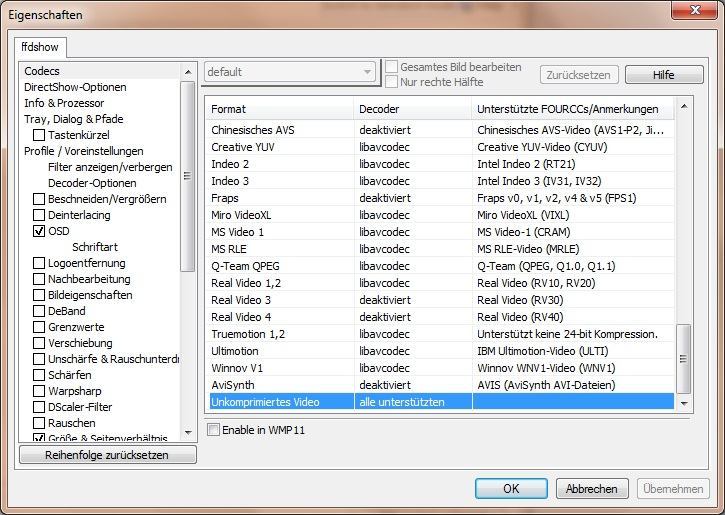Click the Abbrechen button

click(592, 489)
